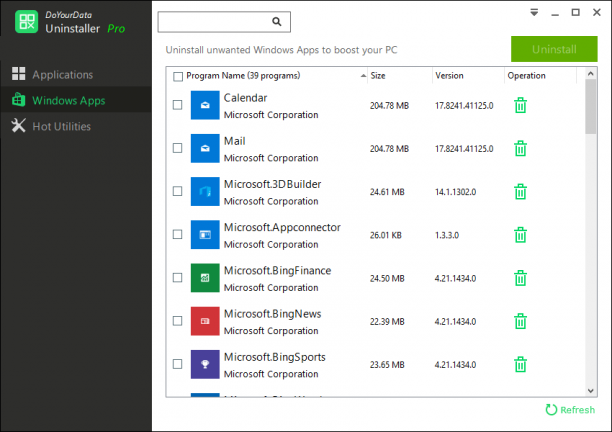
Task: Click the Microsoft.BingFinance name
Action: click(278, 270)
